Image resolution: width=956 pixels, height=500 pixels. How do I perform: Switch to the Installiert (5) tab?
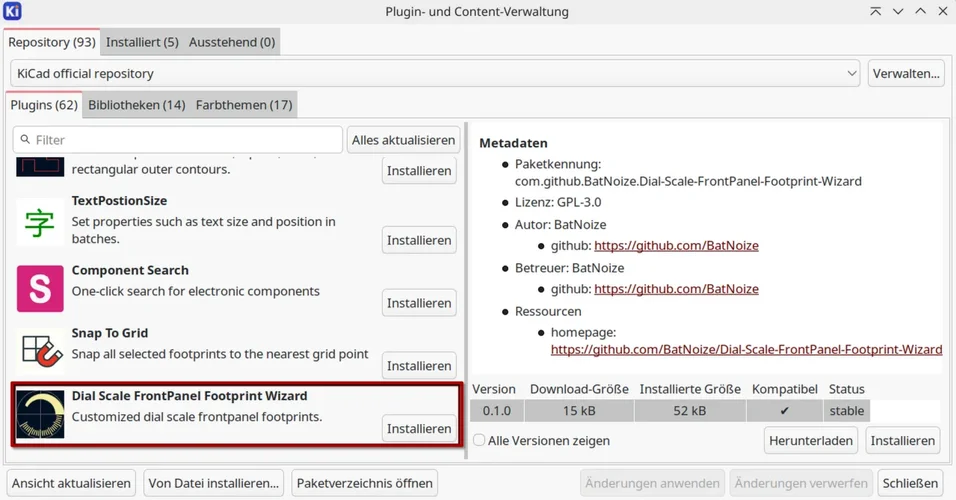(x=142, y=42)
